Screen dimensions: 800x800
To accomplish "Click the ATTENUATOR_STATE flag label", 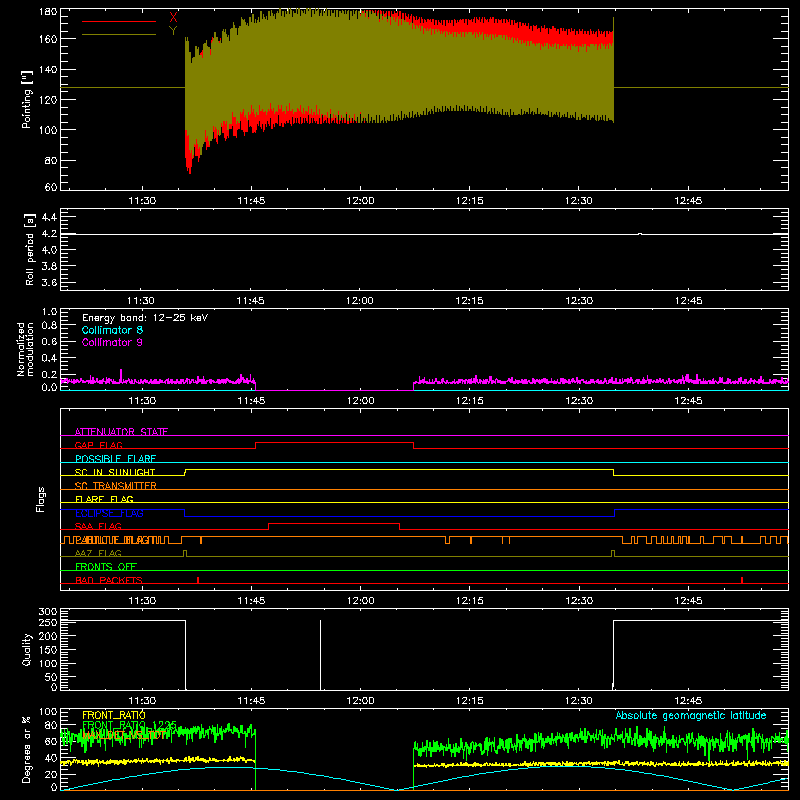I will [x=121, y=432].
